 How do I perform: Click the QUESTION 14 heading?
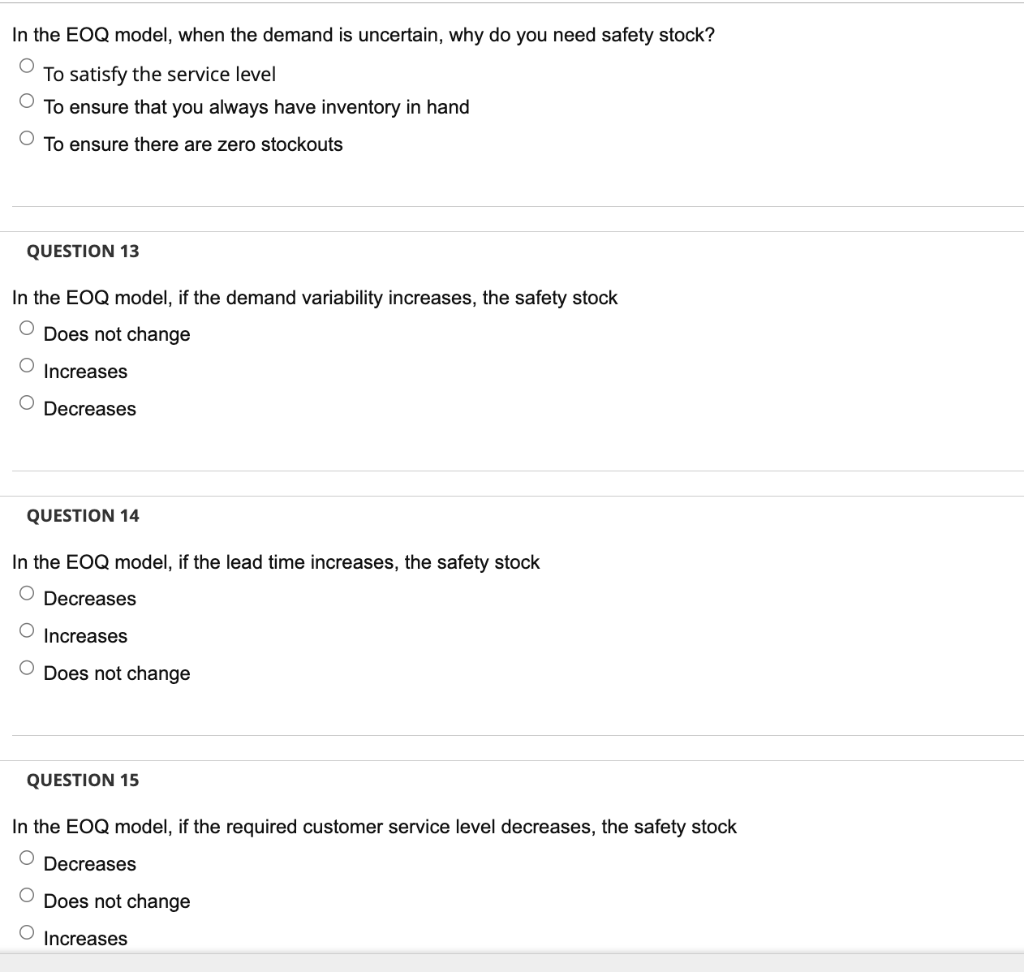(x=83, y=516)
